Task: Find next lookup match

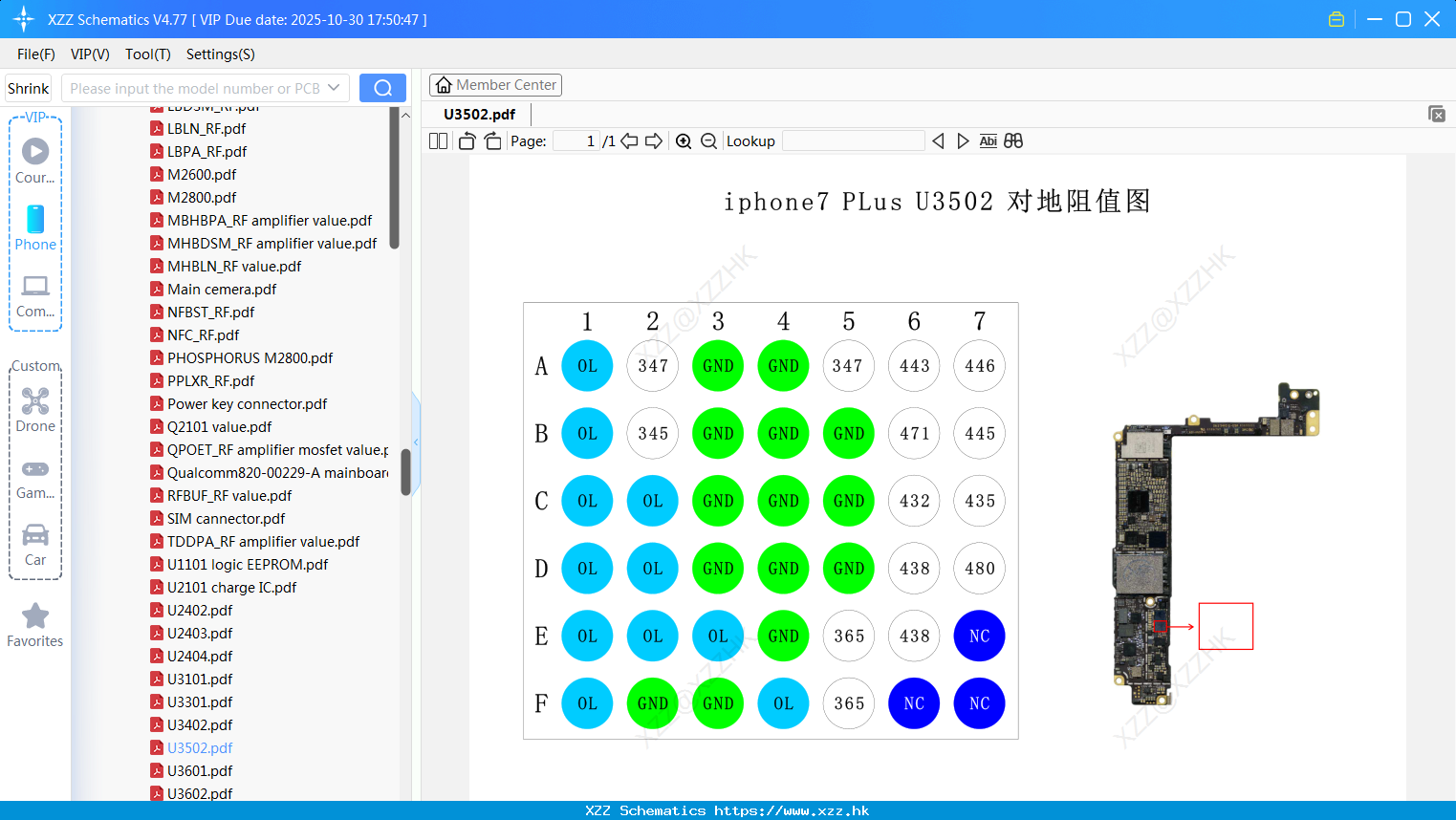Action: [963, 141]
